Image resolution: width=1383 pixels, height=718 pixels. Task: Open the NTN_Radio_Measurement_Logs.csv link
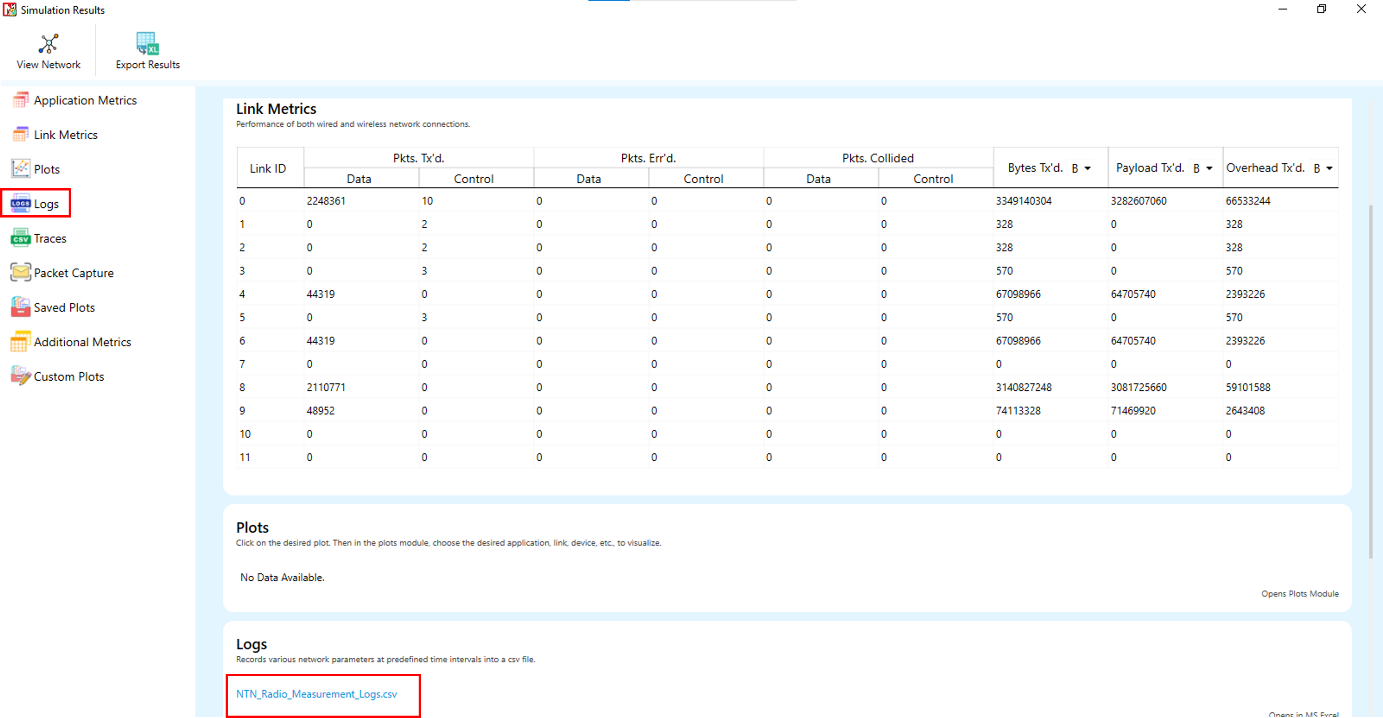(316, 694)
